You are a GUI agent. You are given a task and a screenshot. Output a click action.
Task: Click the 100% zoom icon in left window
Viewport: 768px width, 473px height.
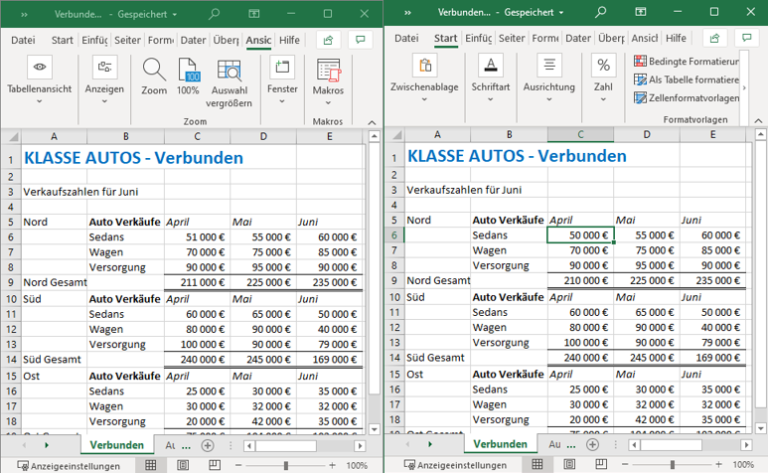click(188, 70)
